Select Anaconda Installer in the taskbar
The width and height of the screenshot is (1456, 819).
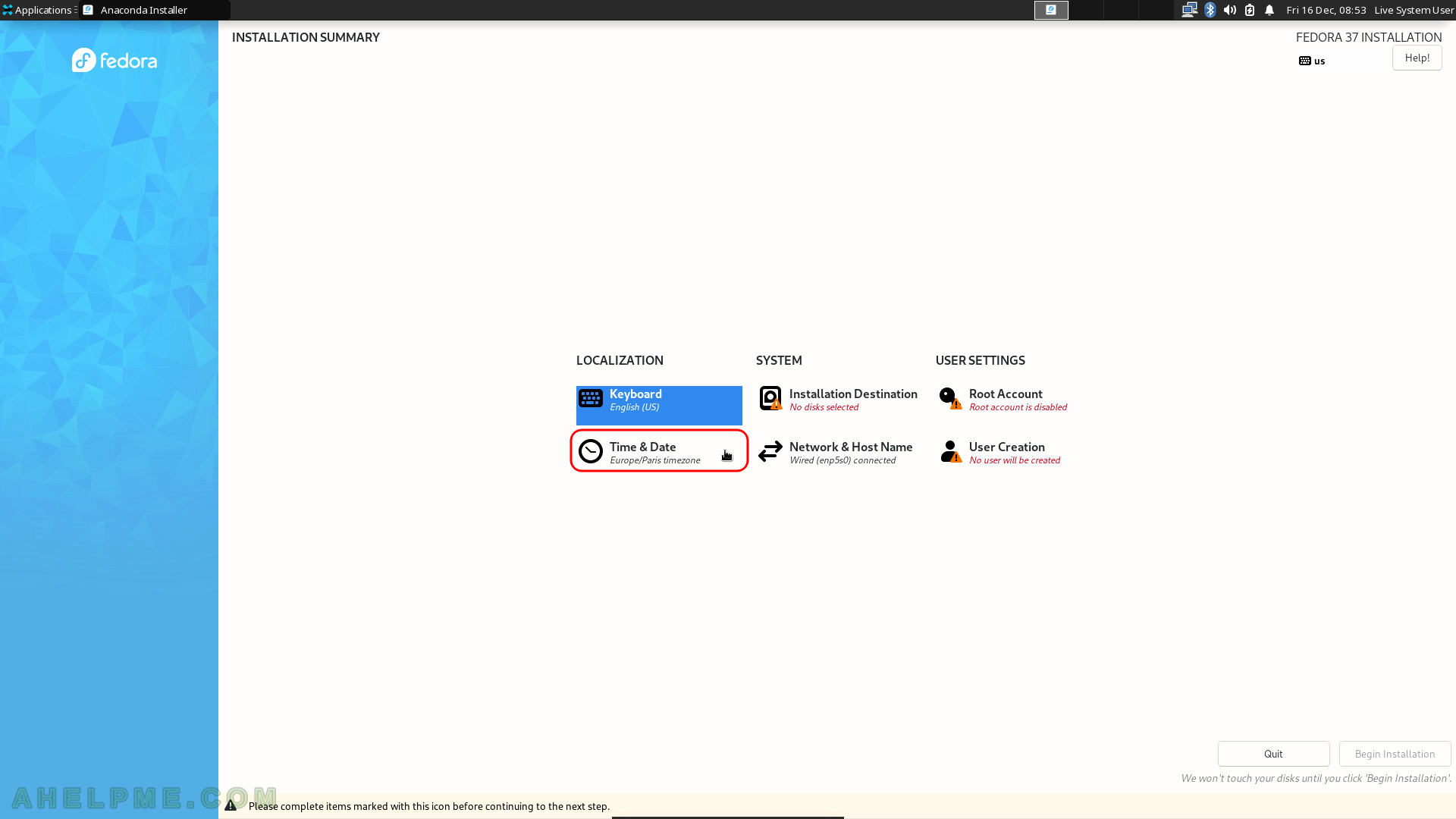point(155,10)
